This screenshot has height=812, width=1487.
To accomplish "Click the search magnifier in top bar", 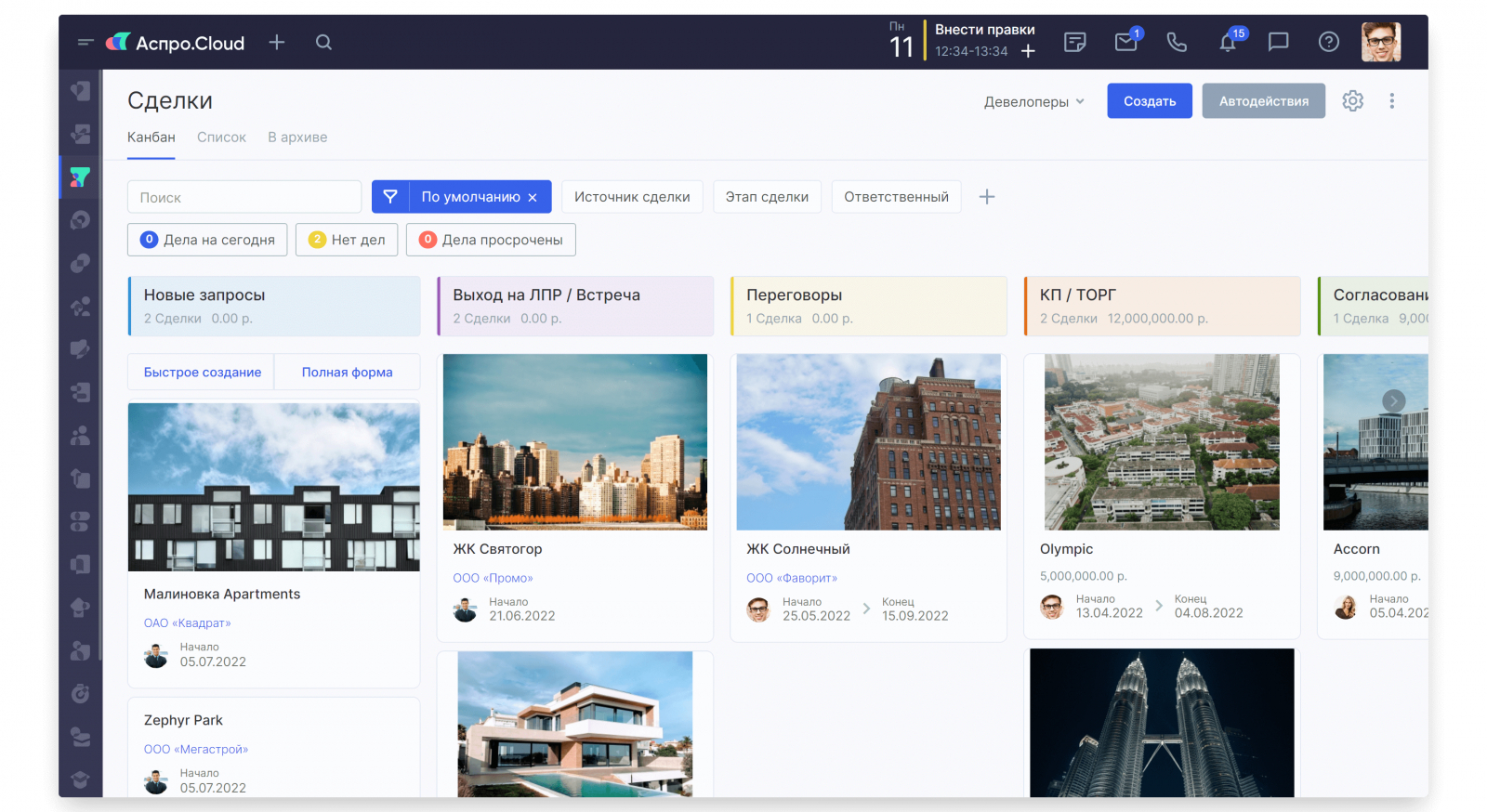I will coord(323,42).
